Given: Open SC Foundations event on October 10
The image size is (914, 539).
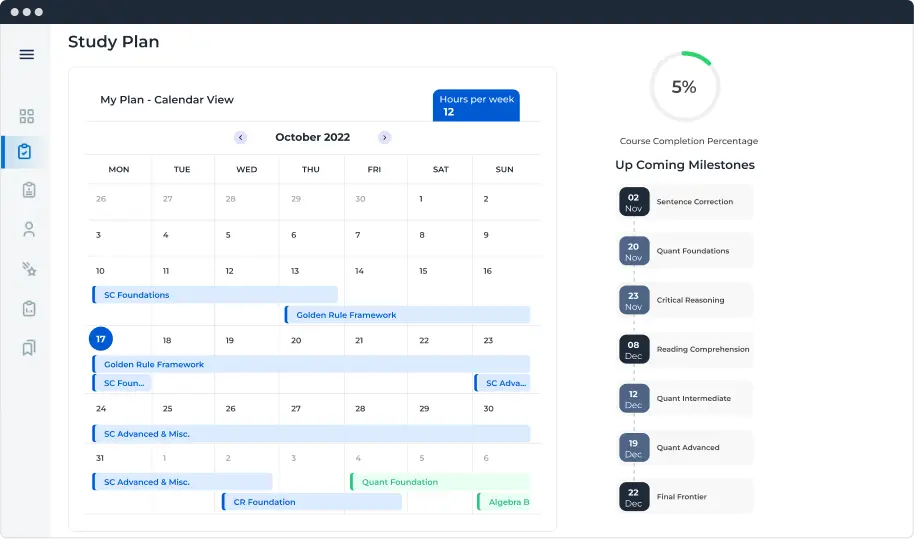Looking at the screenshot, I should (x=215, y=295).
